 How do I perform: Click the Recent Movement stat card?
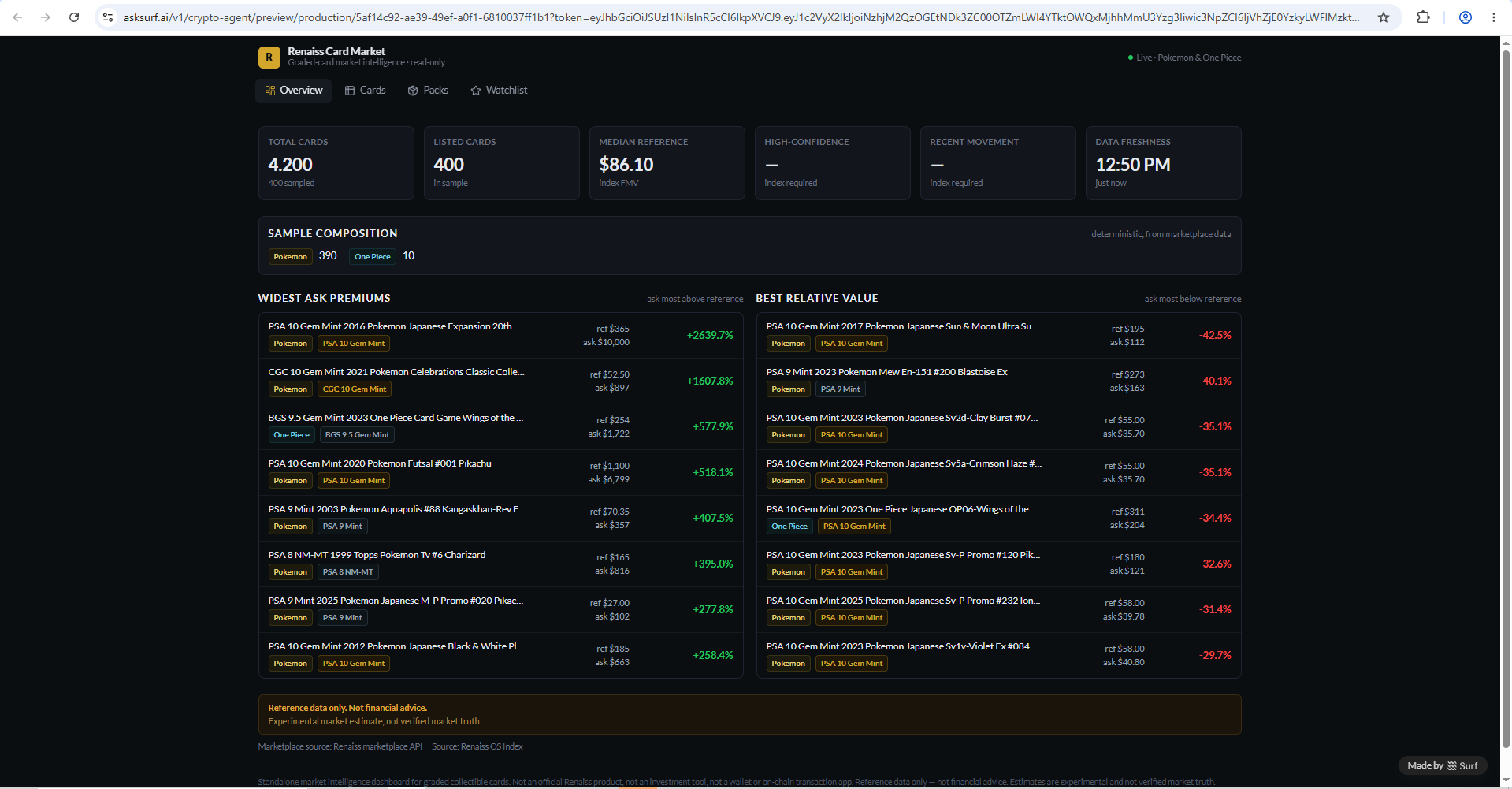(998, 163)
